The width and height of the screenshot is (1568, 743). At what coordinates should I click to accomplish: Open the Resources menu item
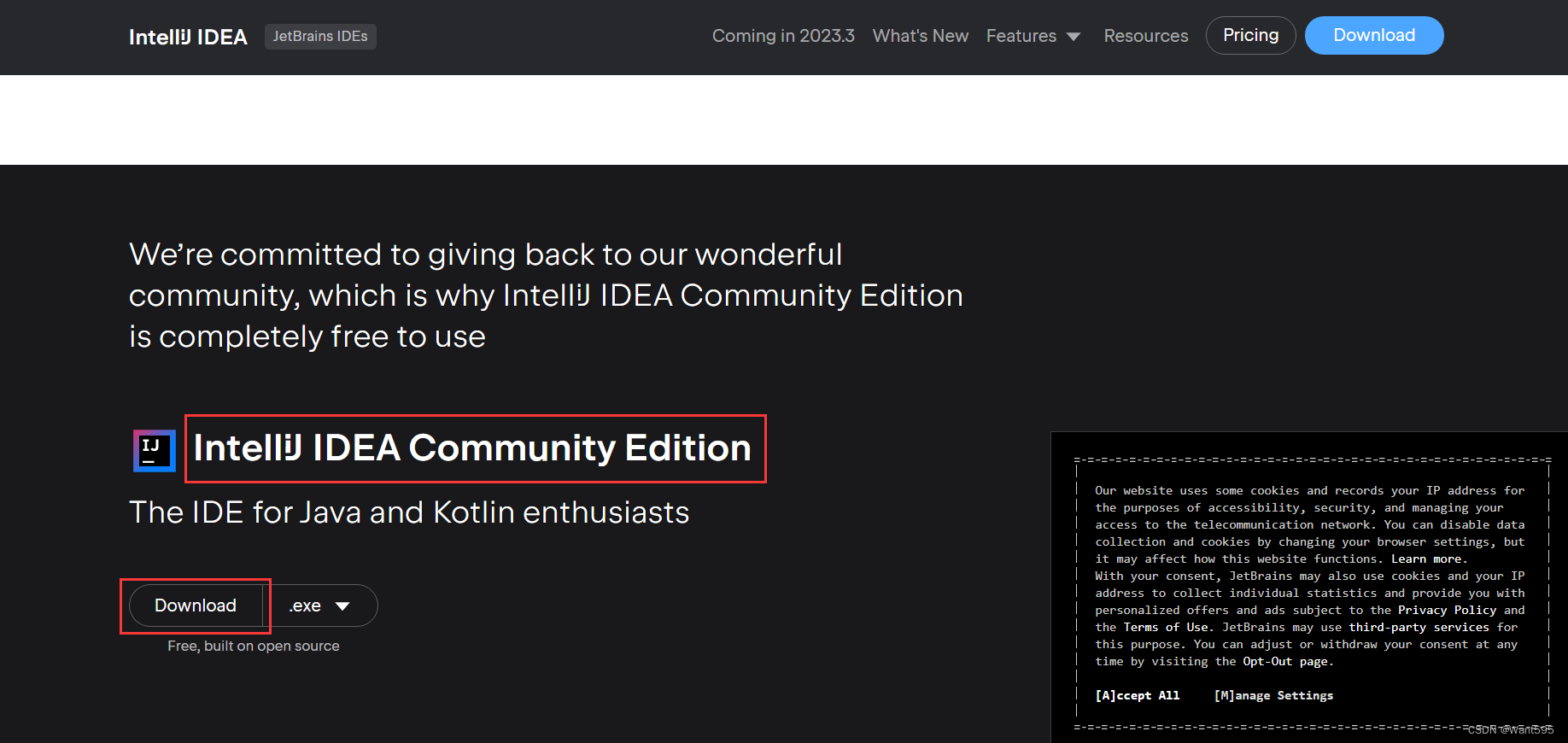click(1146, 36)
